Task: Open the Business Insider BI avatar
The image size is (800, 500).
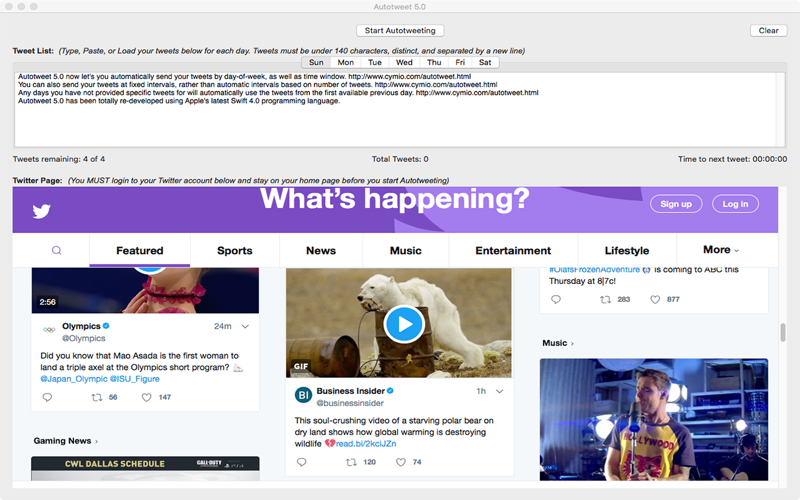Action: pos(303,395)
